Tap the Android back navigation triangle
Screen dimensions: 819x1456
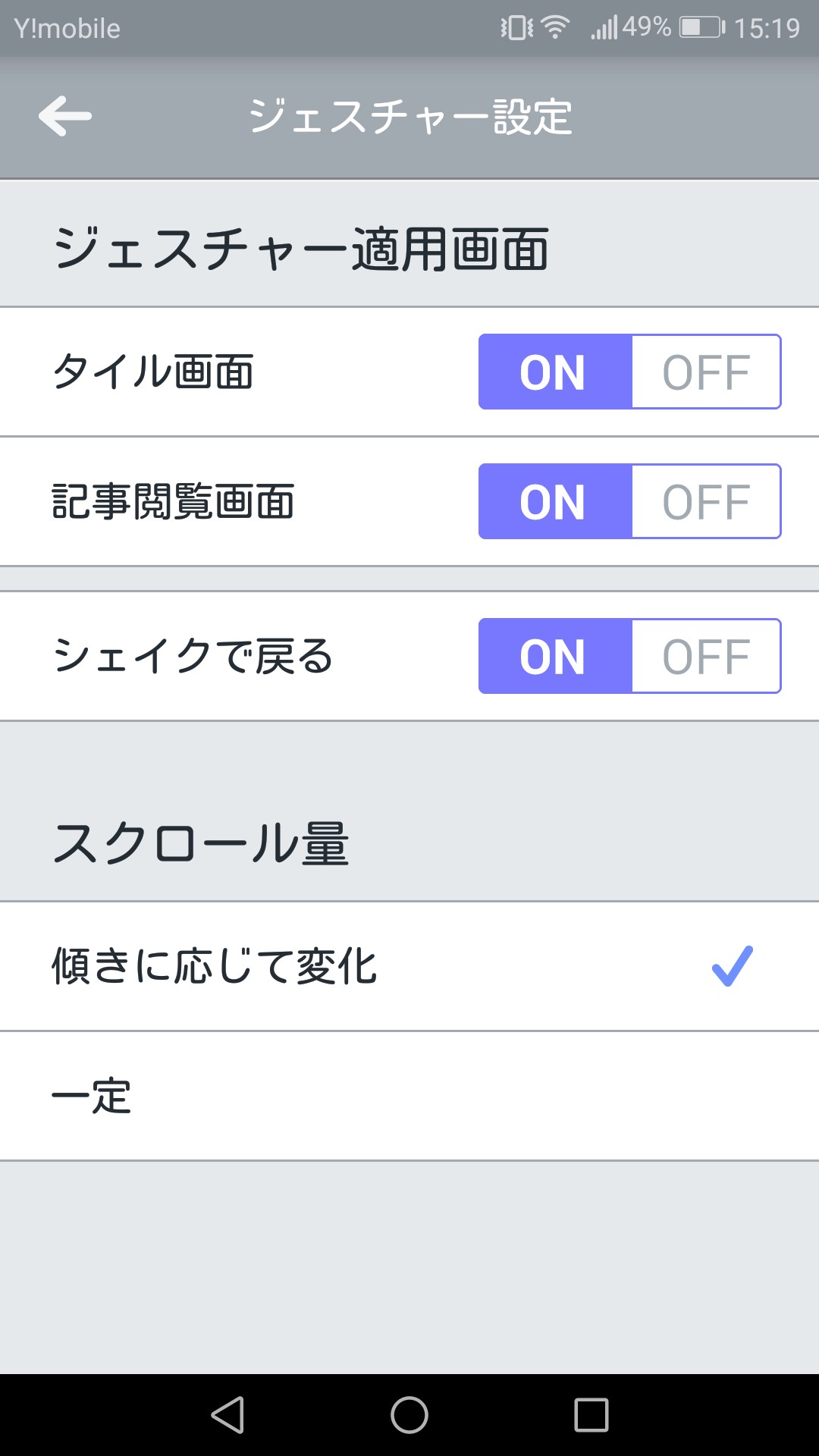(228, 1415)
